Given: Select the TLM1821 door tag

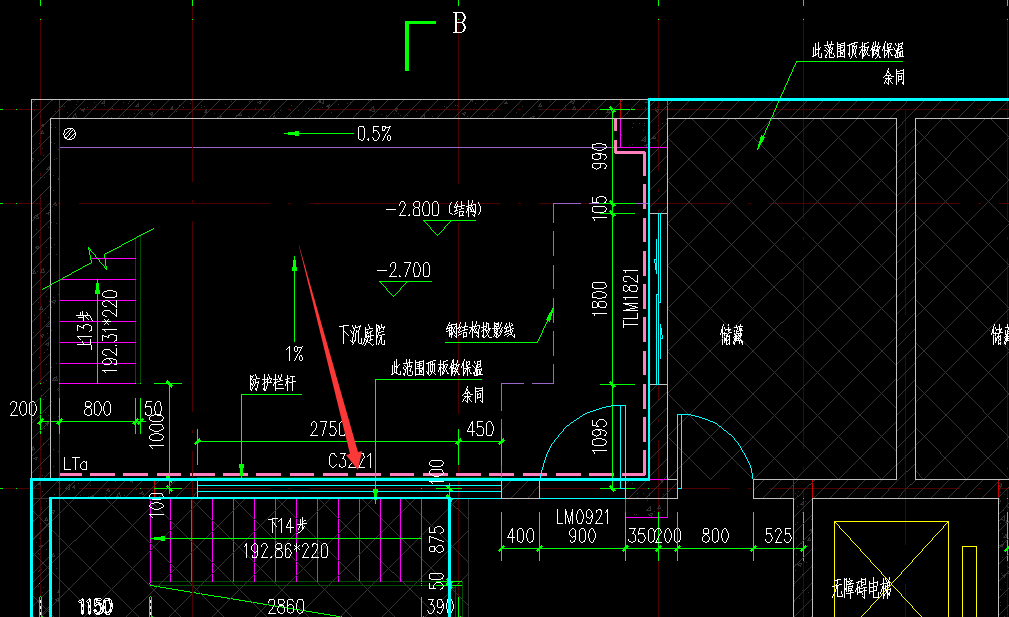Looking at the screenshot, I should click(x=631, y=298).
